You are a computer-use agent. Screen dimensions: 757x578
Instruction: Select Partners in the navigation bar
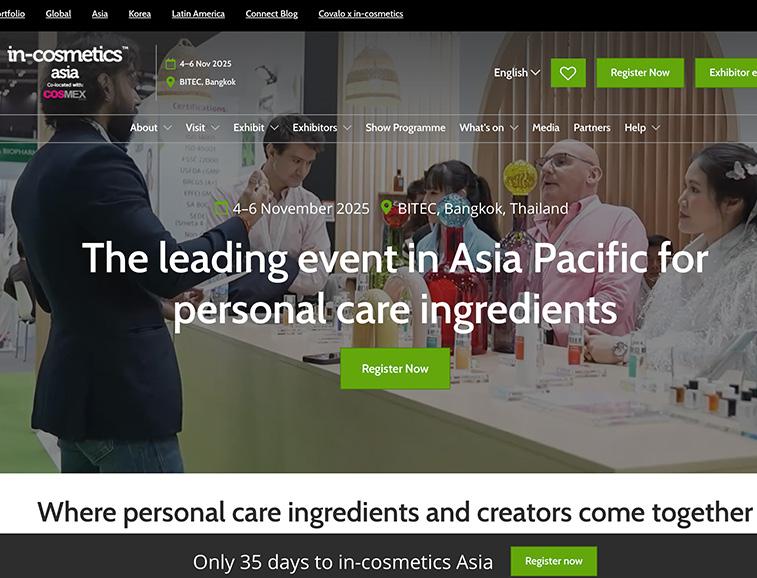click(592, 128)
